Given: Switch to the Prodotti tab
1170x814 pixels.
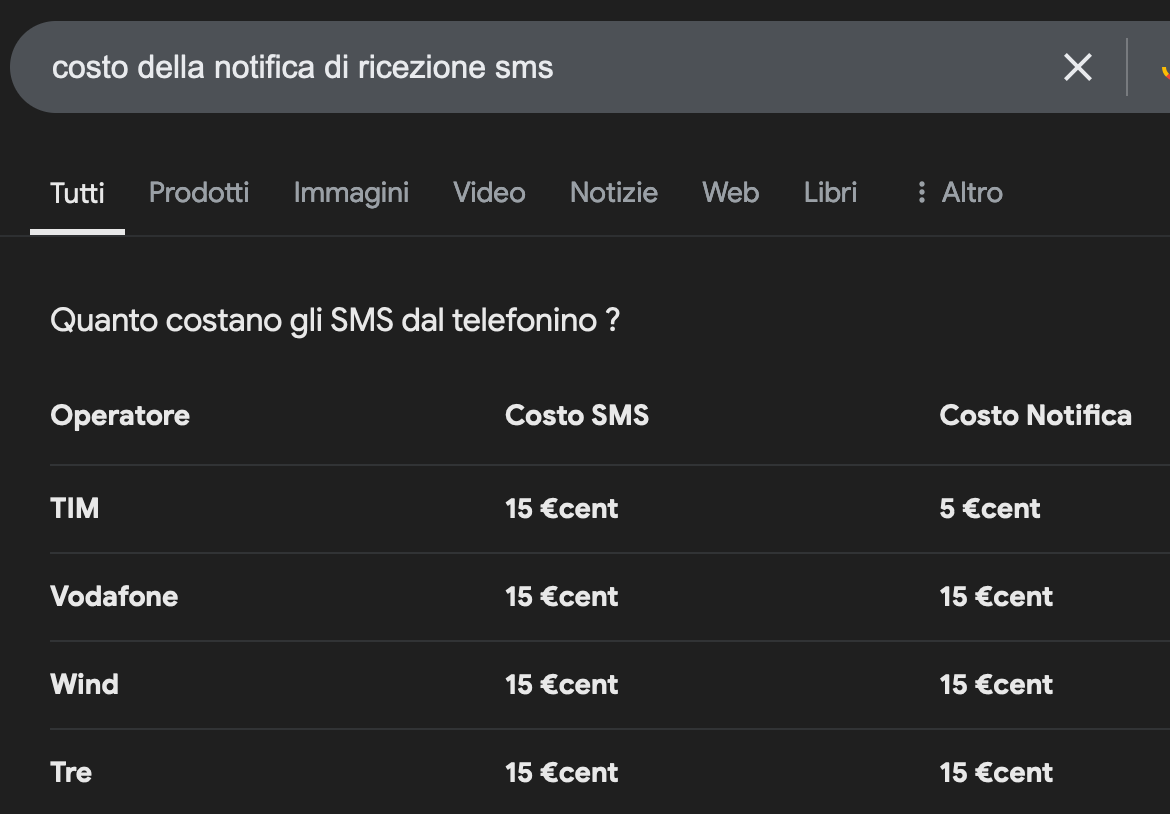Looking at the screenshot, I should pyautogui.click(x=199, y=192).
